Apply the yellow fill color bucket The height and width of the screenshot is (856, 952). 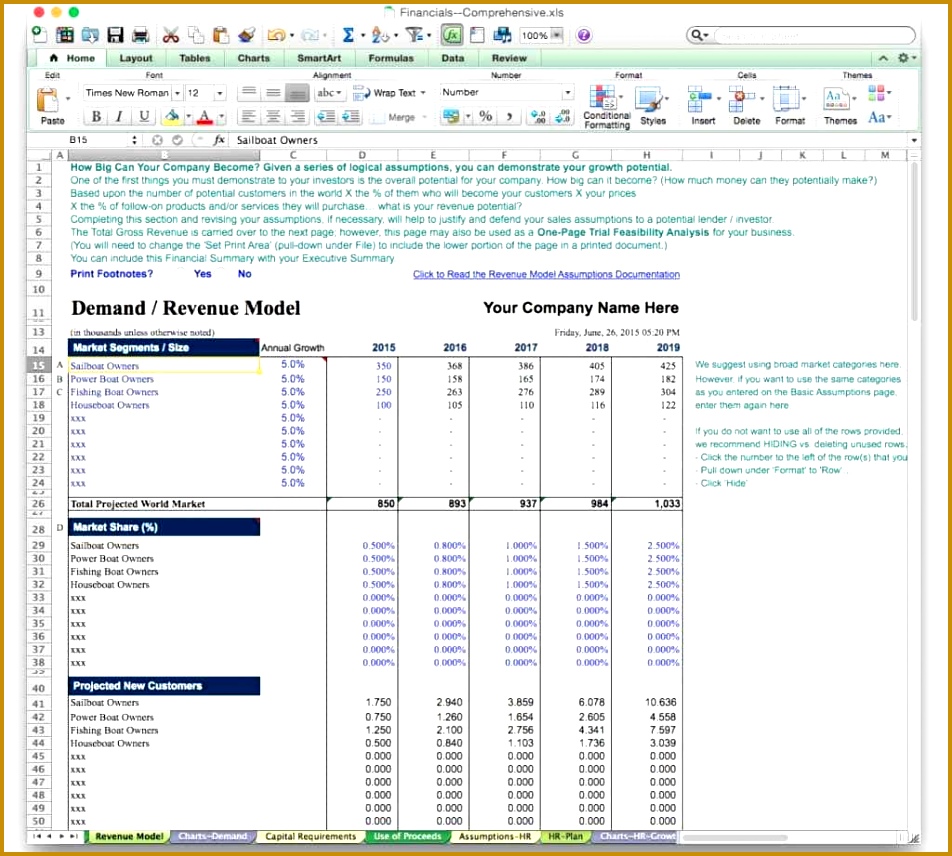pos(172,116)
